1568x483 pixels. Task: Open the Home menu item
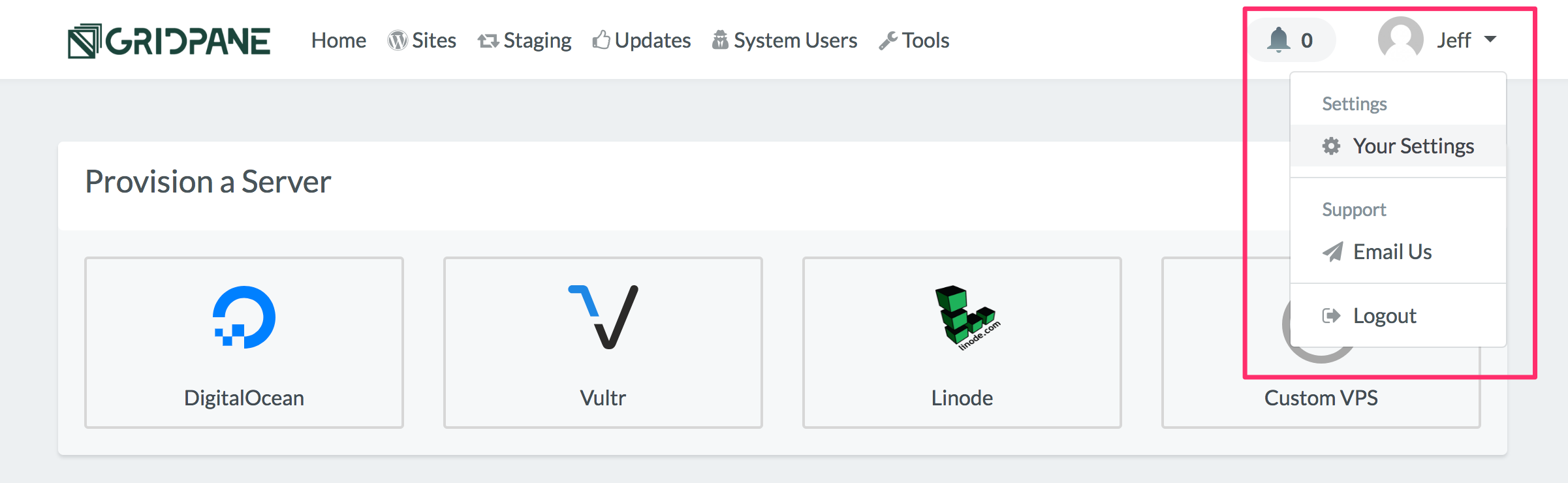tap(338, 40)
